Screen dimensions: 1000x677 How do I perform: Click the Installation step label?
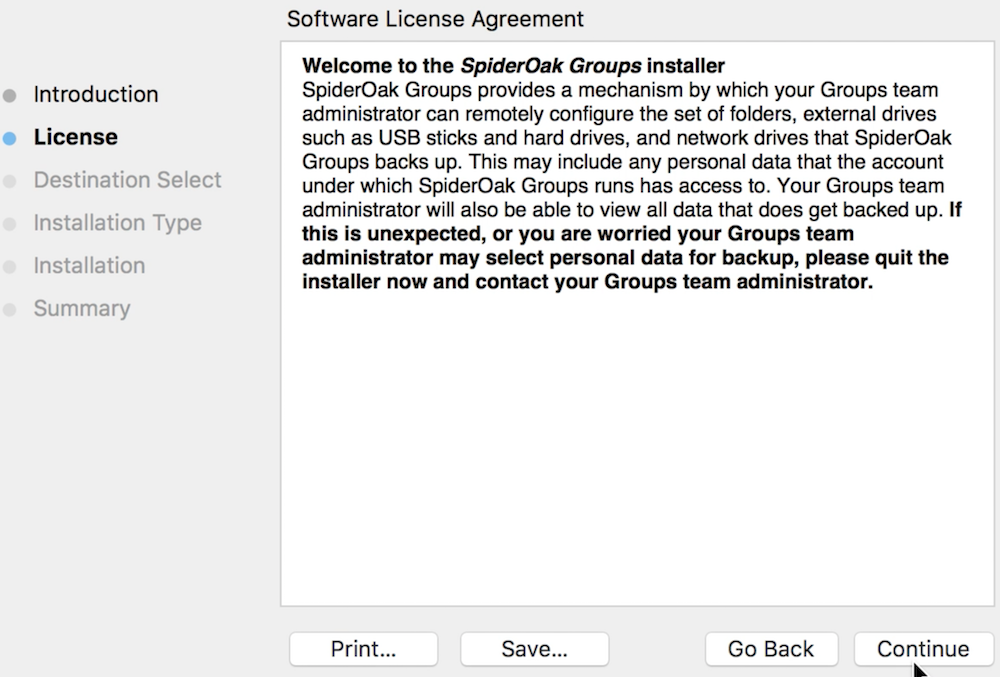pos(89,265)
